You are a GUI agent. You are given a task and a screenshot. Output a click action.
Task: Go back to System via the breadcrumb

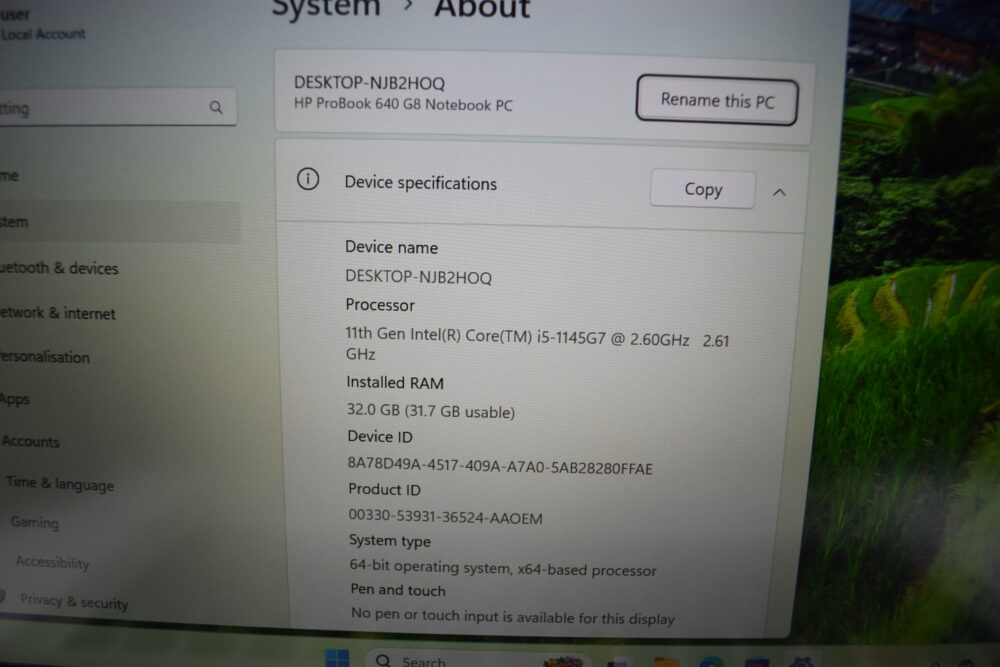(x=326, y=9)
